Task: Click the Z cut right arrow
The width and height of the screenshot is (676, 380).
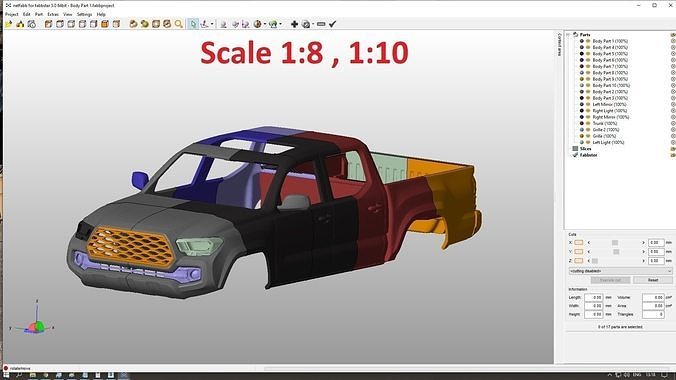Action: coord(644,261)
